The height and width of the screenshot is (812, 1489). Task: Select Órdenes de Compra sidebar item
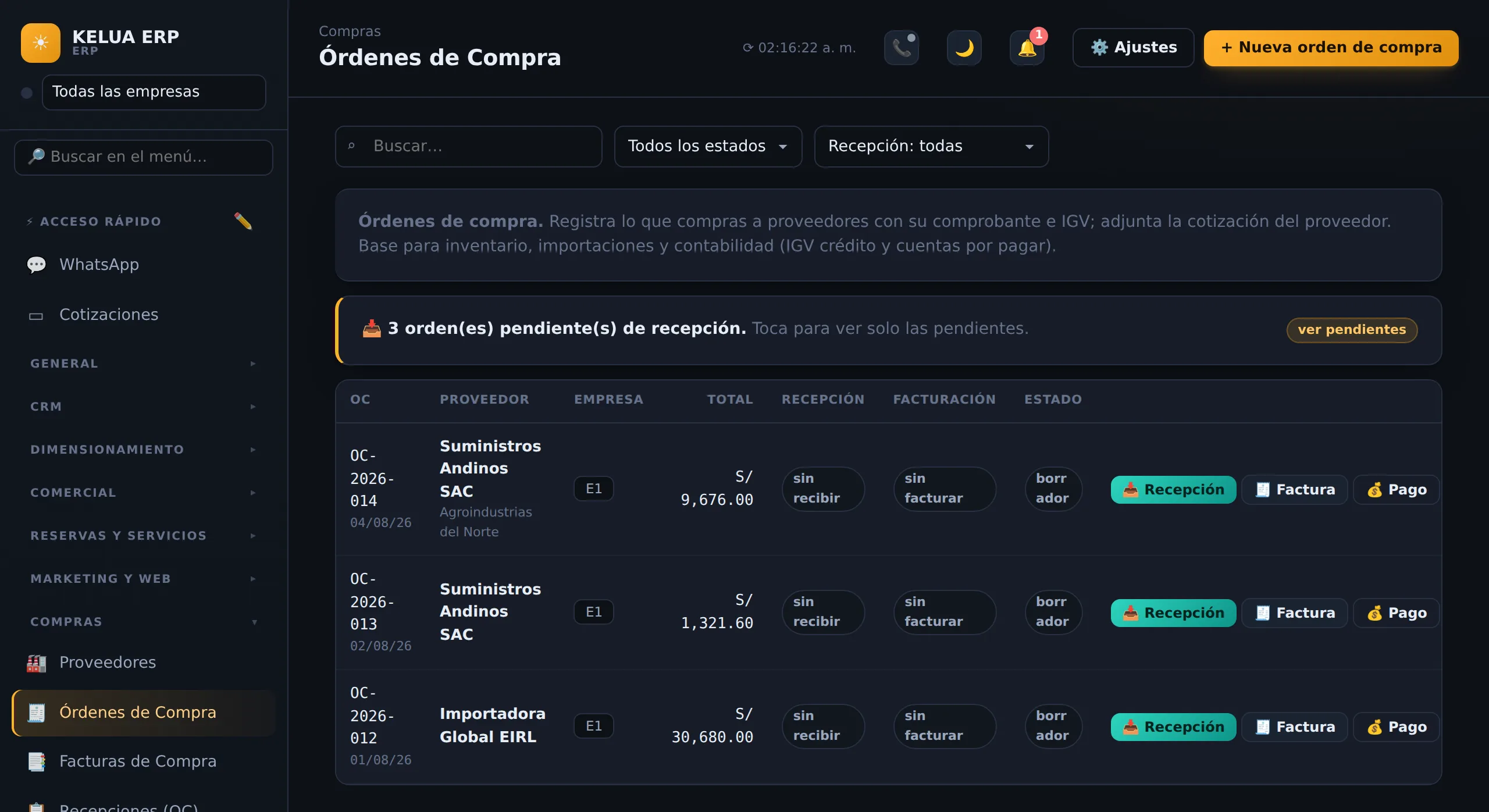pos(143,713)
